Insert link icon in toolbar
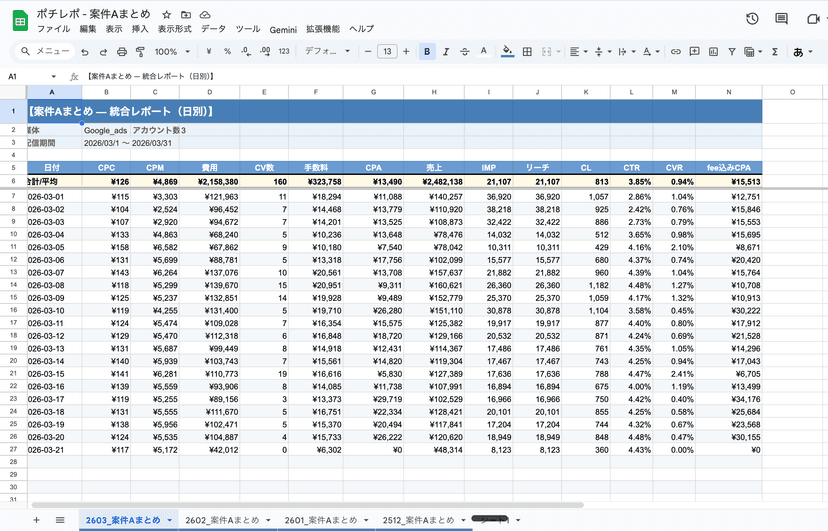The image size is (828, 531). pyautogui.click(x=675, y=51)
